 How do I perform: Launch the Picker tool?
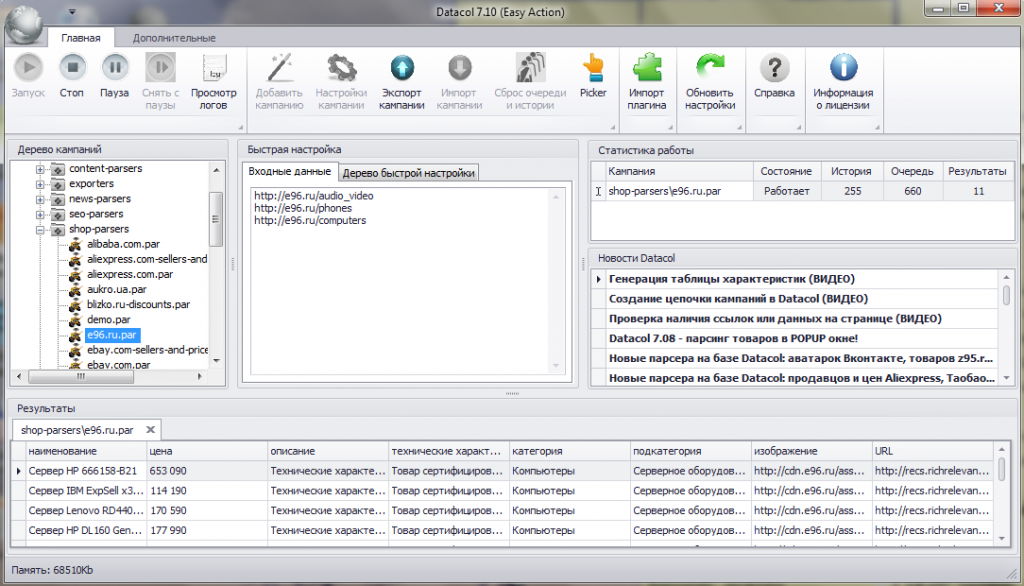[x=593, y=69]
